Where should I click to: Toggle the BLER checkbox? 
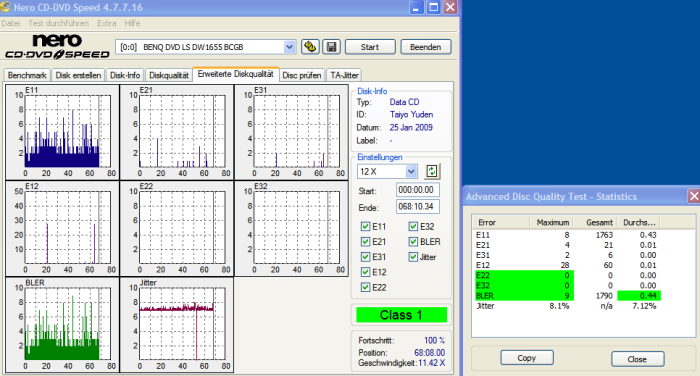tap(413, 242)
